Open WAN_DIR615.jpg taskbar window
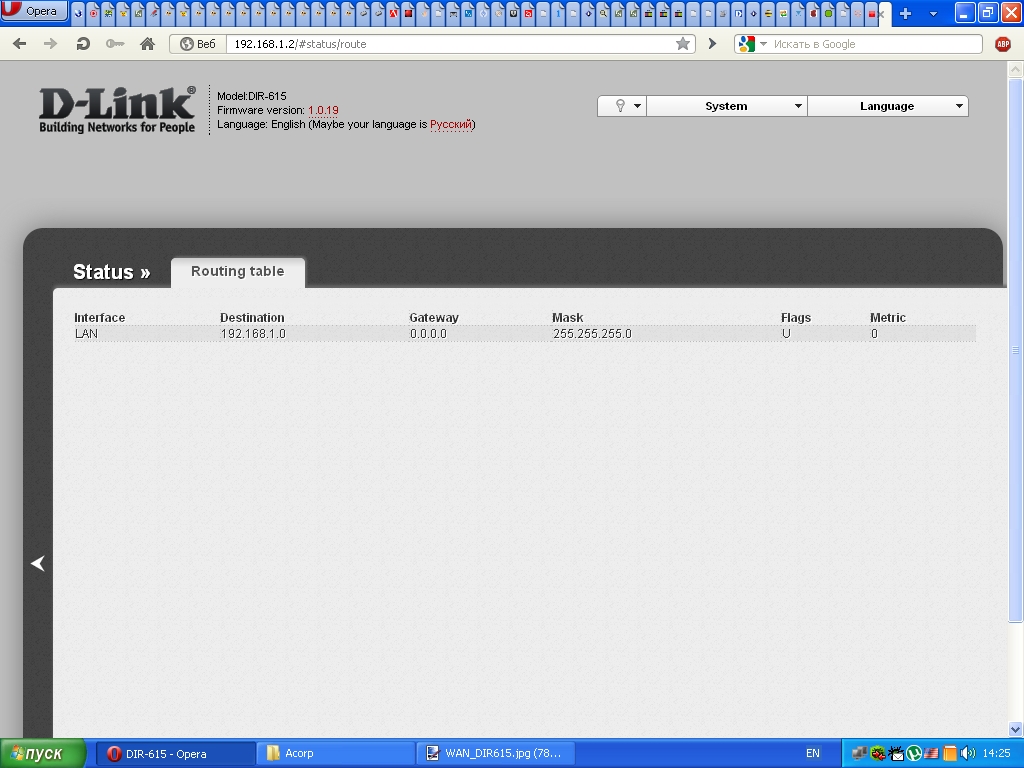Image resolution: width=1024 pixels, height=768 pixels. [x=495, y=754]
